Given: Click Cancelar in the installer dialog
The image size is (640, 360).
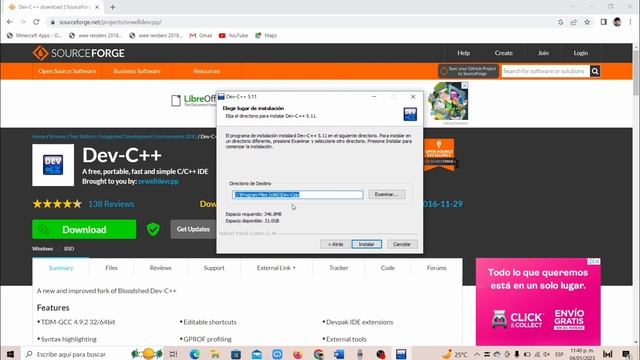Looking at the screenshot, I should coord(402,244).
